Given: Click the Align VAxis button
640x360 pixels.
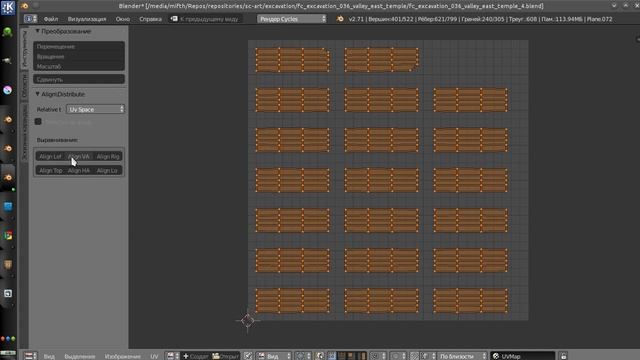Looking at the screenshot, I should pos(79,156).
